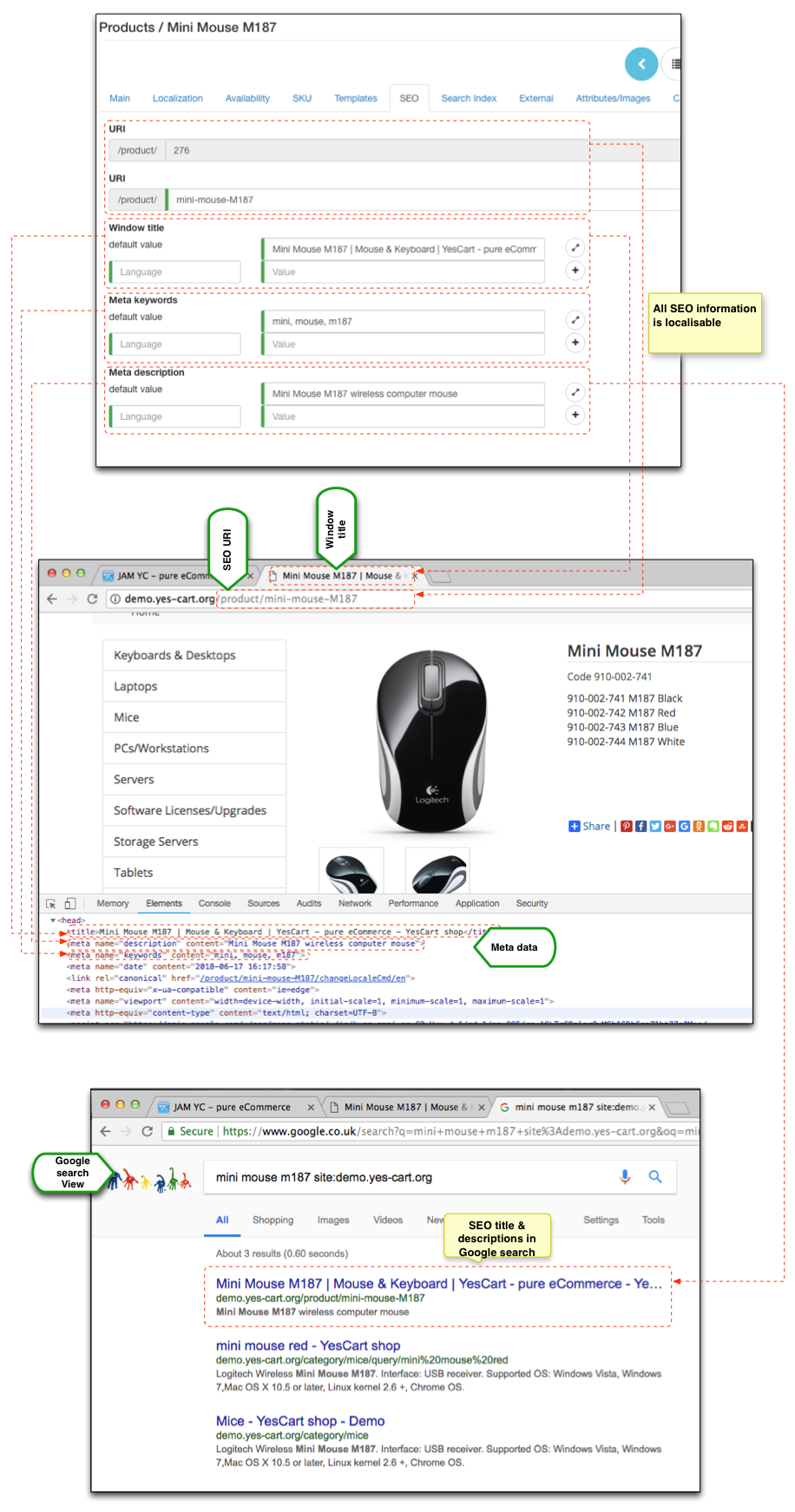Click the site info icon before demo.yes-cart.org URL
The height and width of the screenshot is (1512, 795).
[x=115, y=599]
